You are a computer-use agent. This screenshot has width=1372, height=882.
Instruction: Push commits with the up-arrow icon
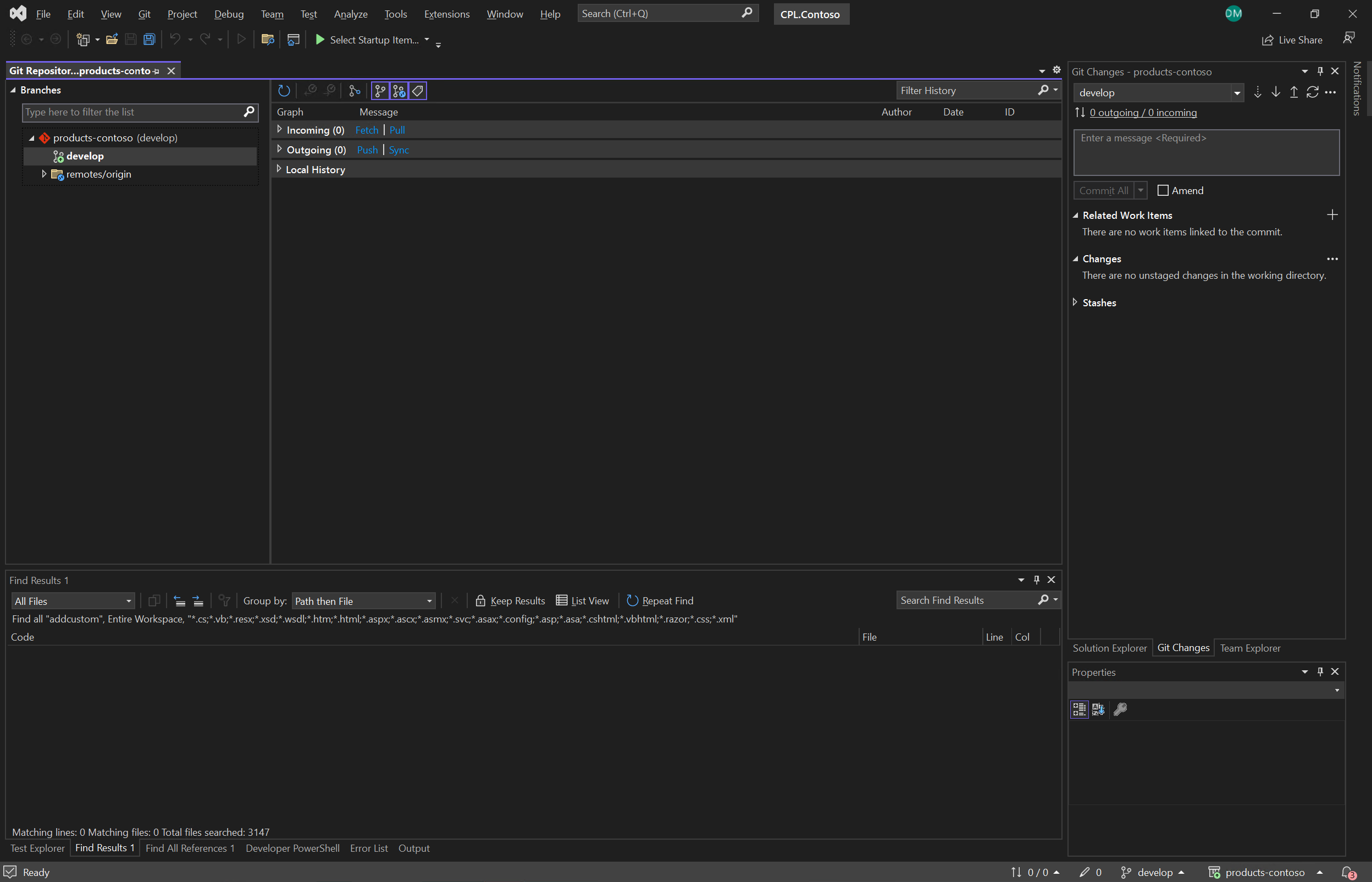[1293, 92]
